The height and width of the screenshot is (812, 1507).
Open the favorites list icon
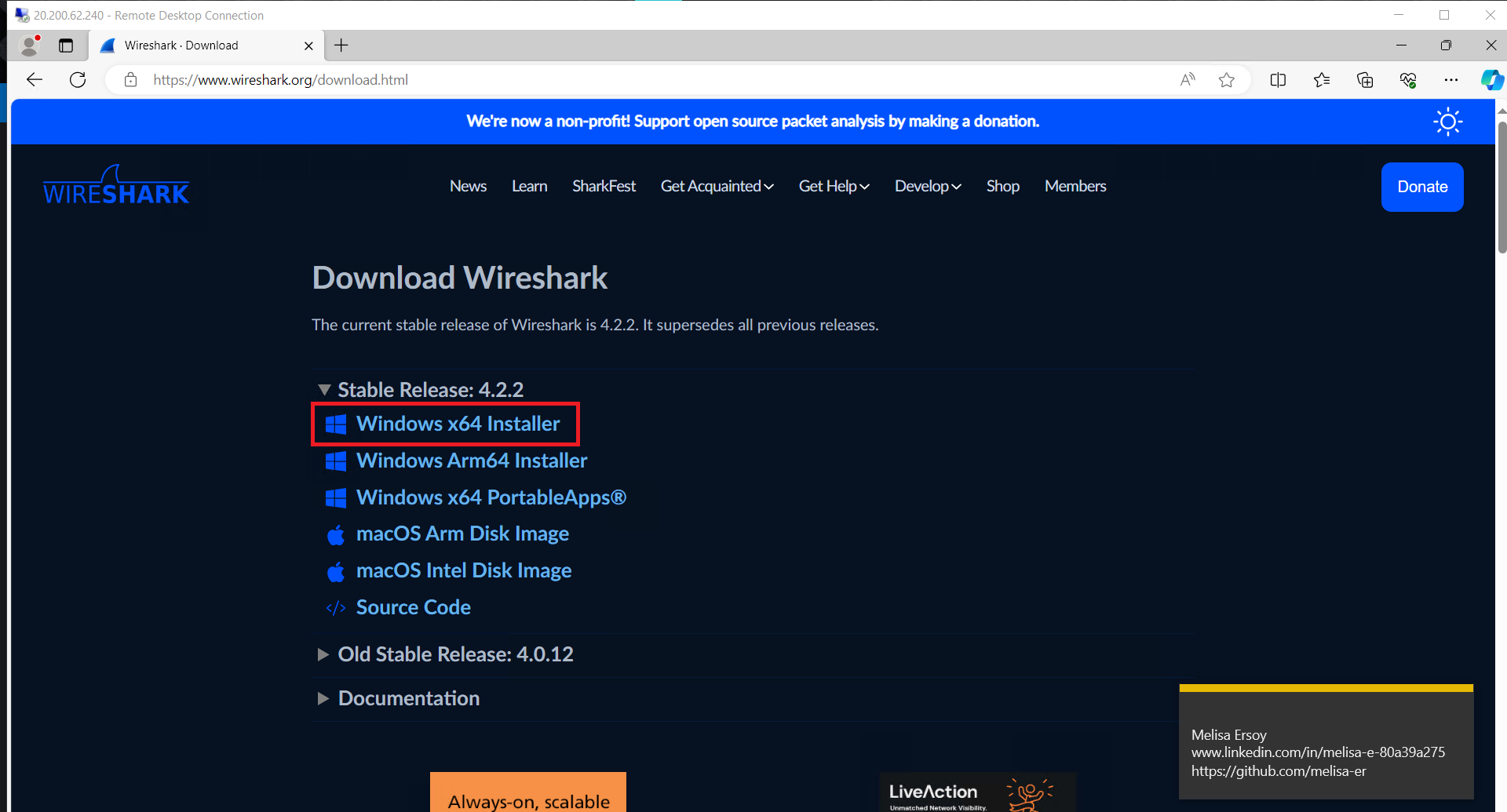coord(1322,79)
